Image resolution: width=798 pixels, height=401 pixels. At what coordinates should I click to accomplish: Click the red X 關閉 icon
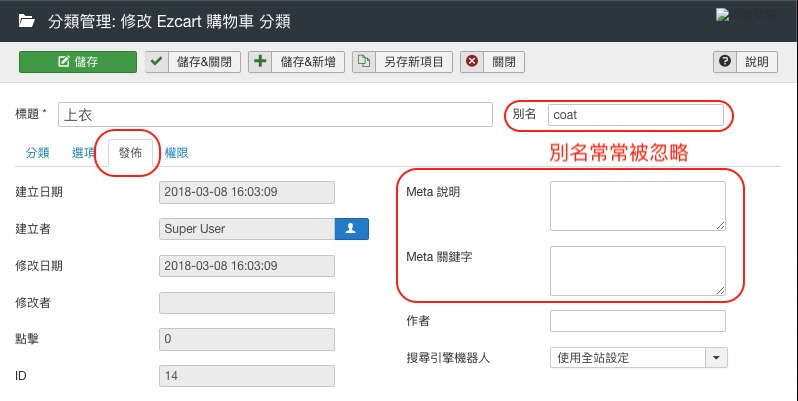pos(472,62)
